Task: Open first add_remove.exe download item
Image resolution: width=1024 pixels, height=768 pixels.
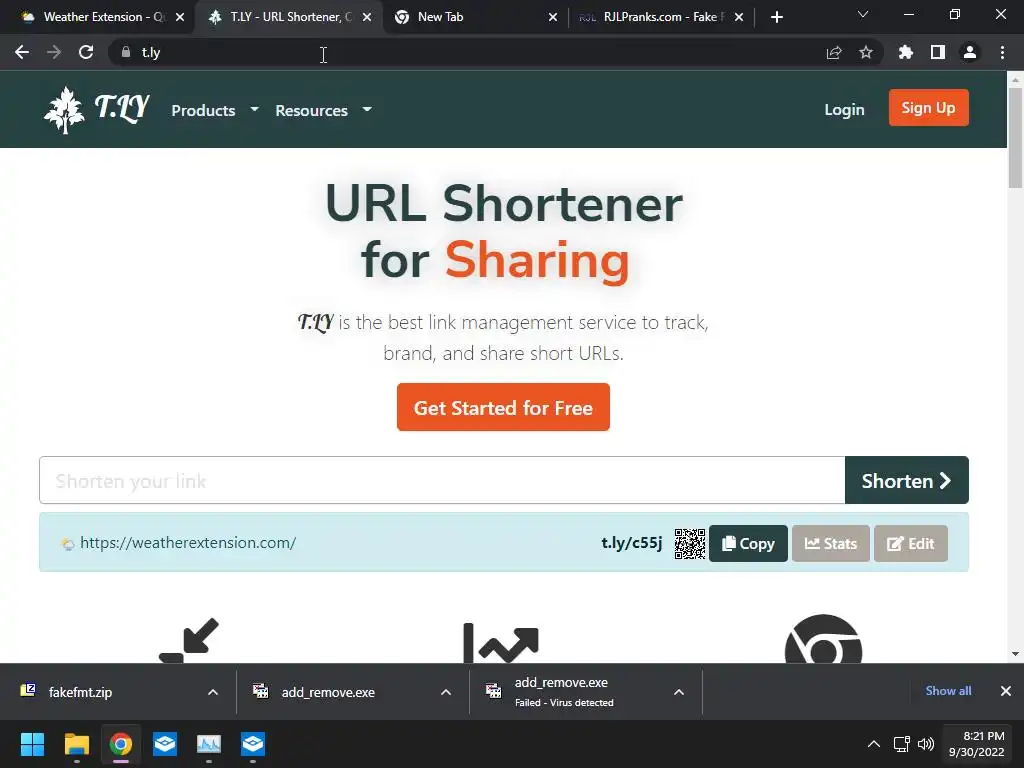Action: [x=328, y=692]
